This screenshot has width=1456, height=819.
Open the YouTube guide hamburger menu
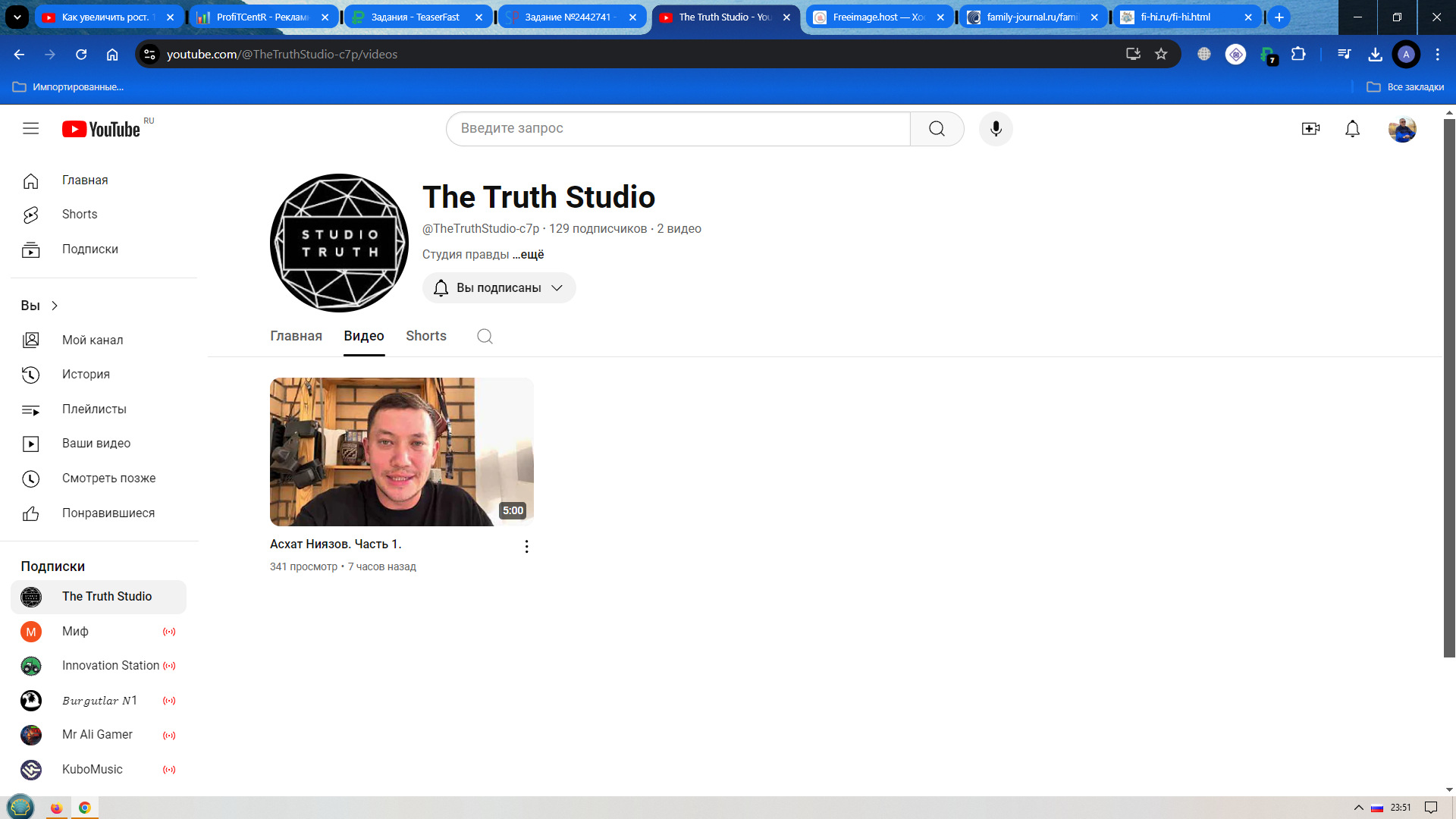click(x=30, y=129)
